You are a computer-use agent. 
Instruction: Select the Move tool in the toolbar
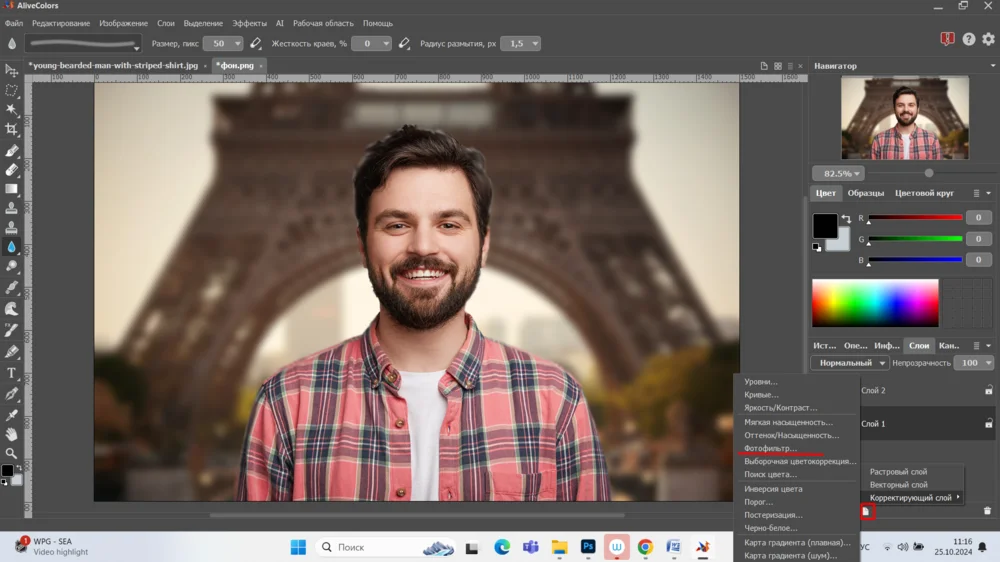coord(11,71)
